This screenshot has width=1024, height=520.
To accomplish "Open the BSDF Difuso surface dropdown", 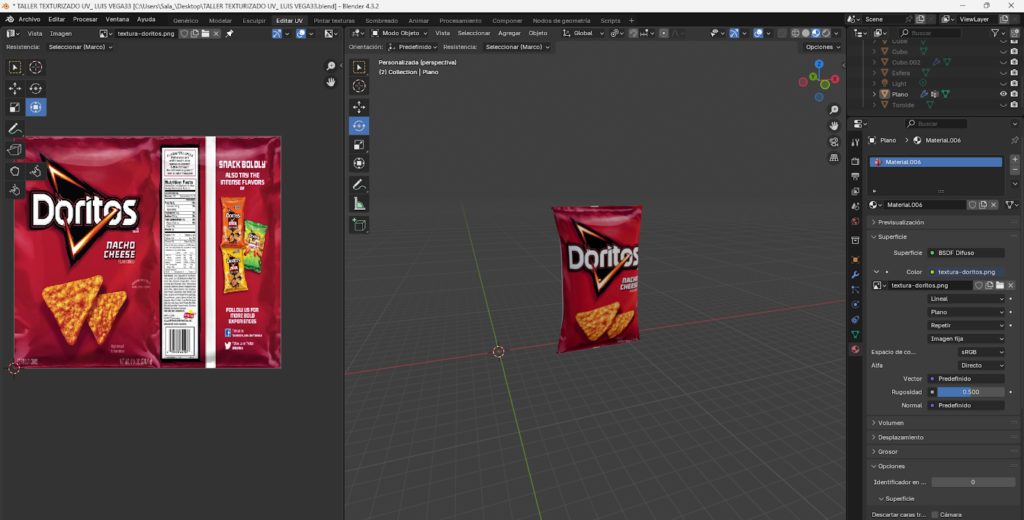I will tap(966, 252).
